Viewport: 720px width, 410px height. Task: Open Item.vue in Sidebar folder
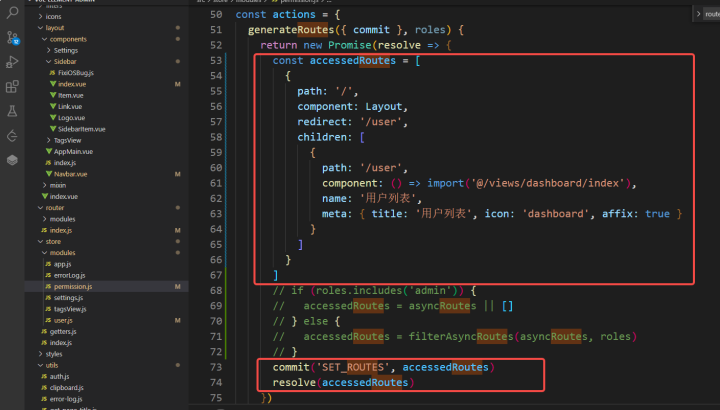70,95
